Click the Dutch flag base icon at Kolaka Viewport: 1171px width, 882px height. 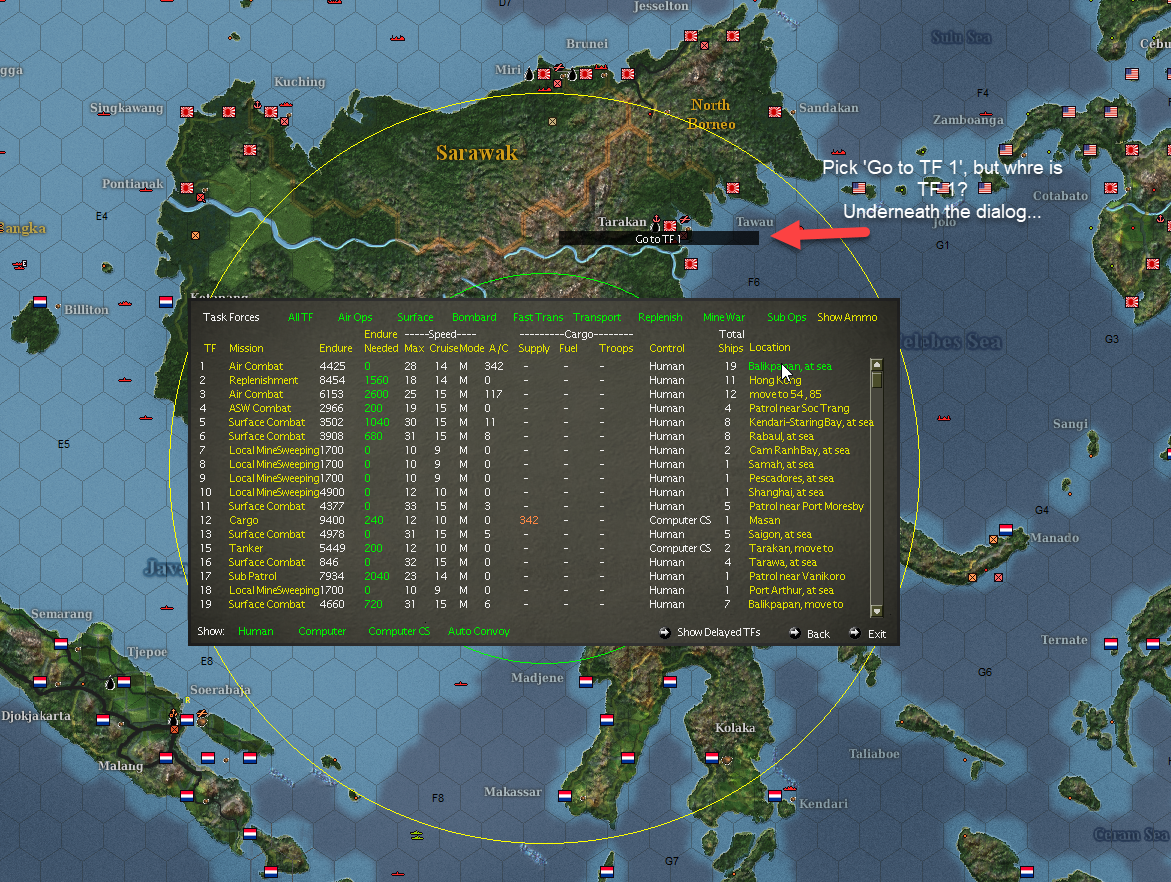(712, 758)
